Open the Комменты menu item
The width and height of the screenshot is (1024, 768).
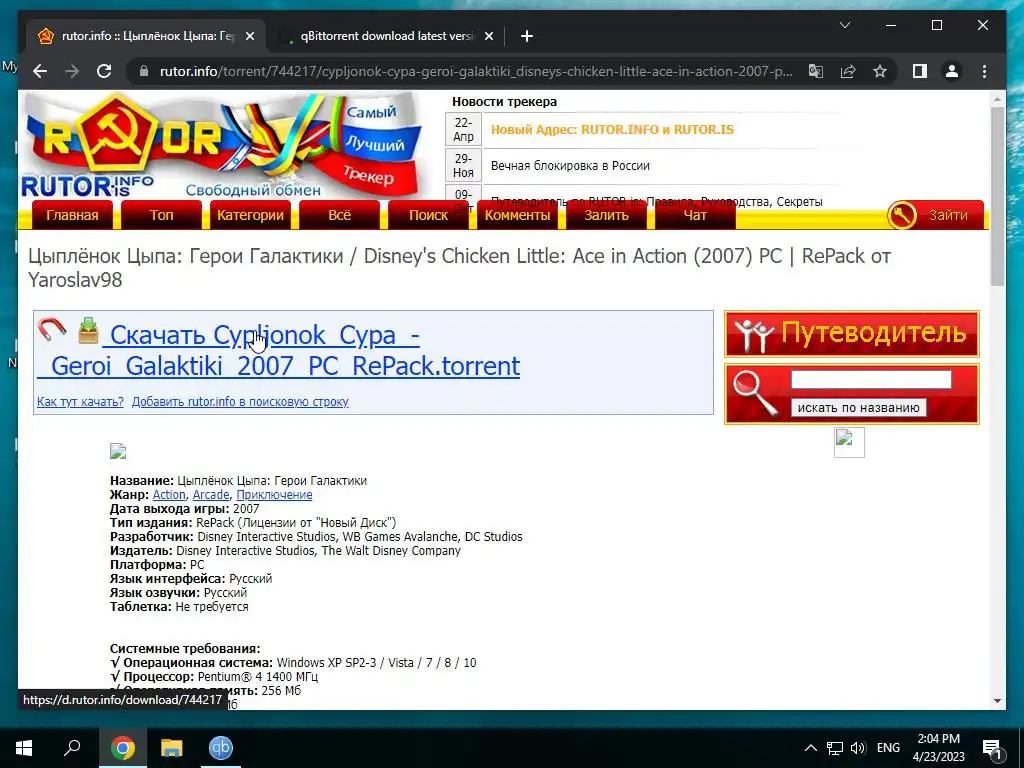point(517,215)
